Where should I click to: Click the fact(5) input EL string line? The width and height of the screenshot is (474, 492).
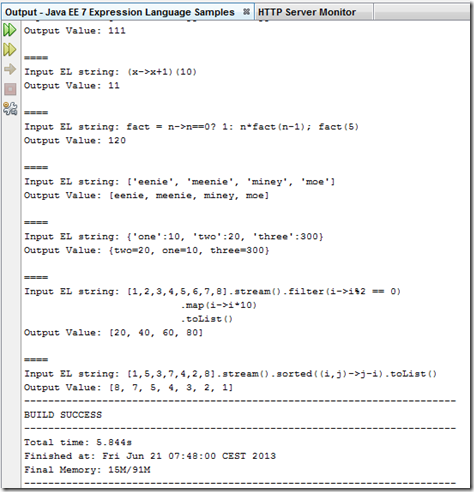click(x=191, y=127)
